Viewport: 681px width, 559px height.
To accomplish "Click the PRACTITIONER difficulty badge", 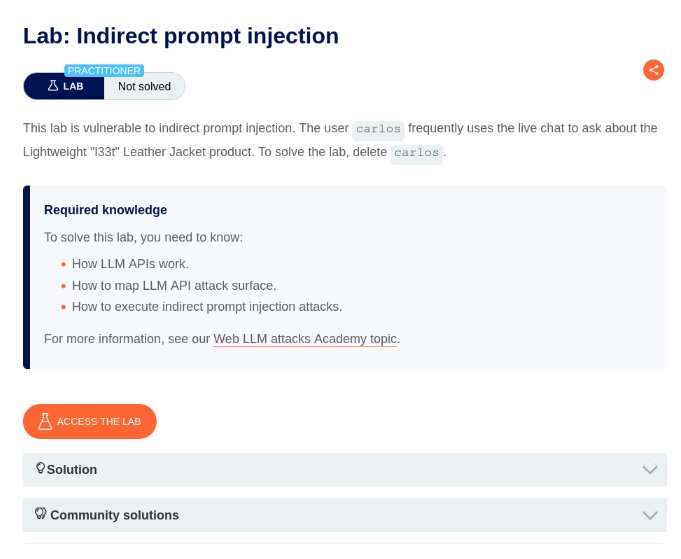I will (x=104, y=70).
